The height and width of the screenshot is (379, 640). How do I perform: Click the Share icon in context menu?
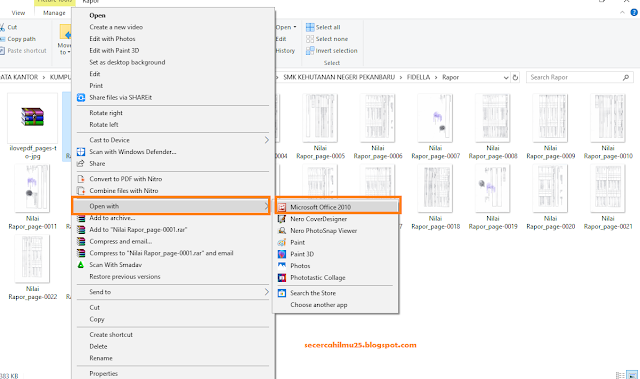click(x=81, y=163)
